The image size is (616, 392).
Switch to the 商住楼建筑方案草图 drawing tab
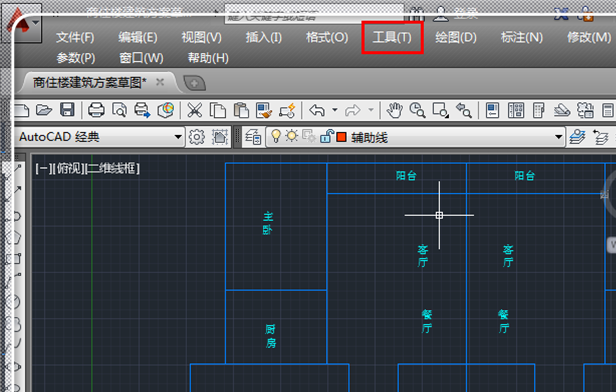(x=90, y=82)
